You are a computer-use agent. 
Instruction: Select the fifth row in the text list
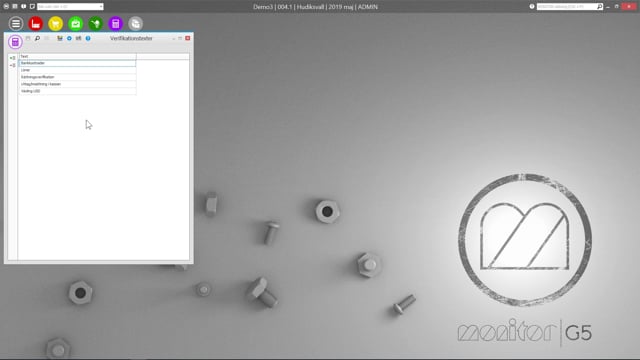78,91
